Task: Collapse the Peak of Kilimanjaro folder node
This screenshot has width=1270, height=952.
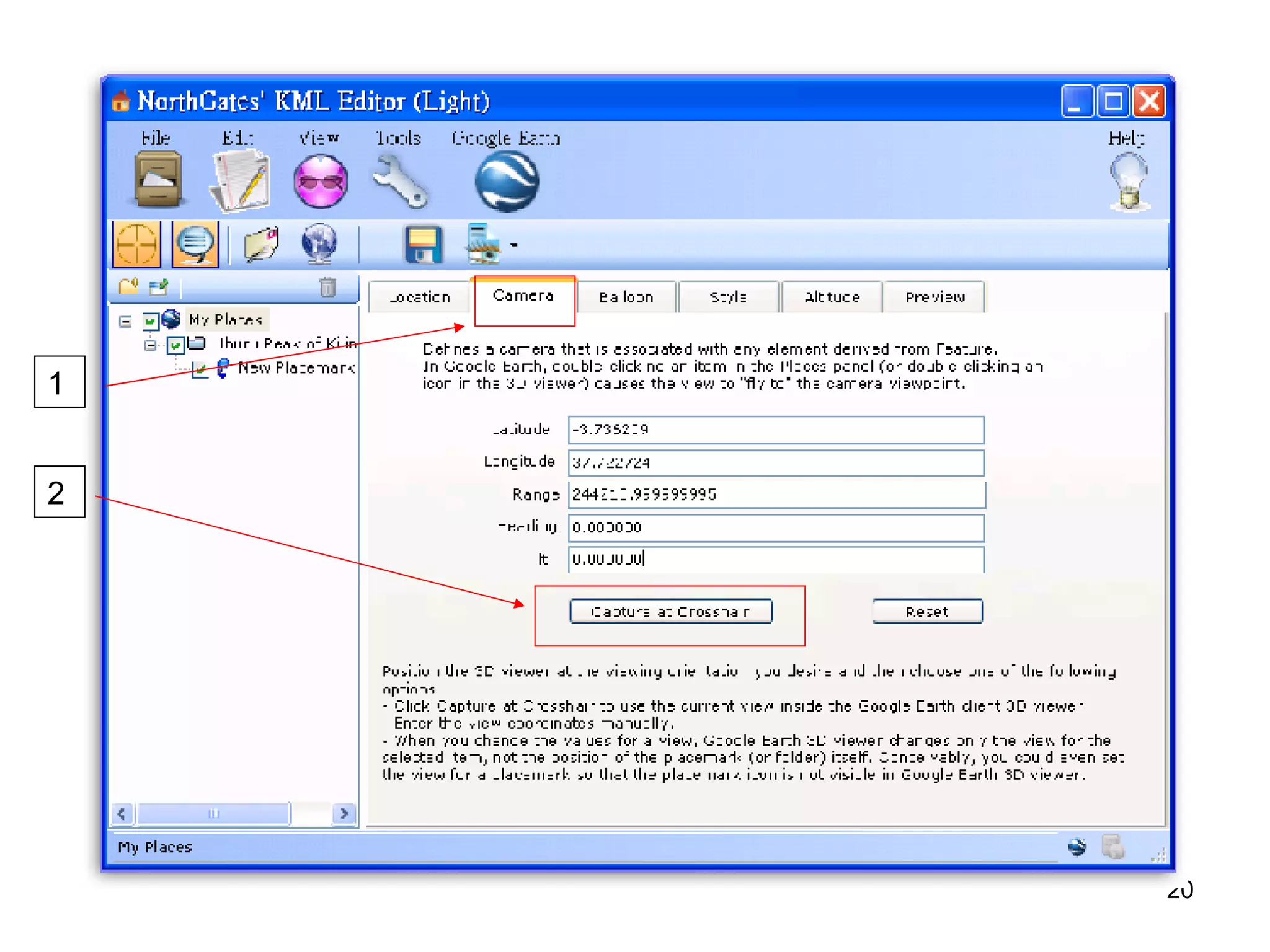Action: pyautogui.click(x=150, y=345)
